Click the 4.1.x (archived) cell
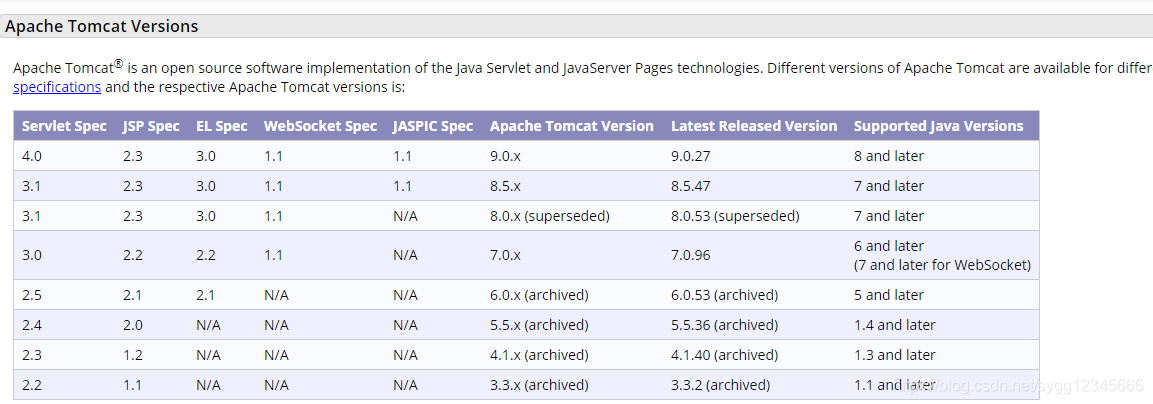The width and height of the screenshot is (1153, 404). (539, 355)
